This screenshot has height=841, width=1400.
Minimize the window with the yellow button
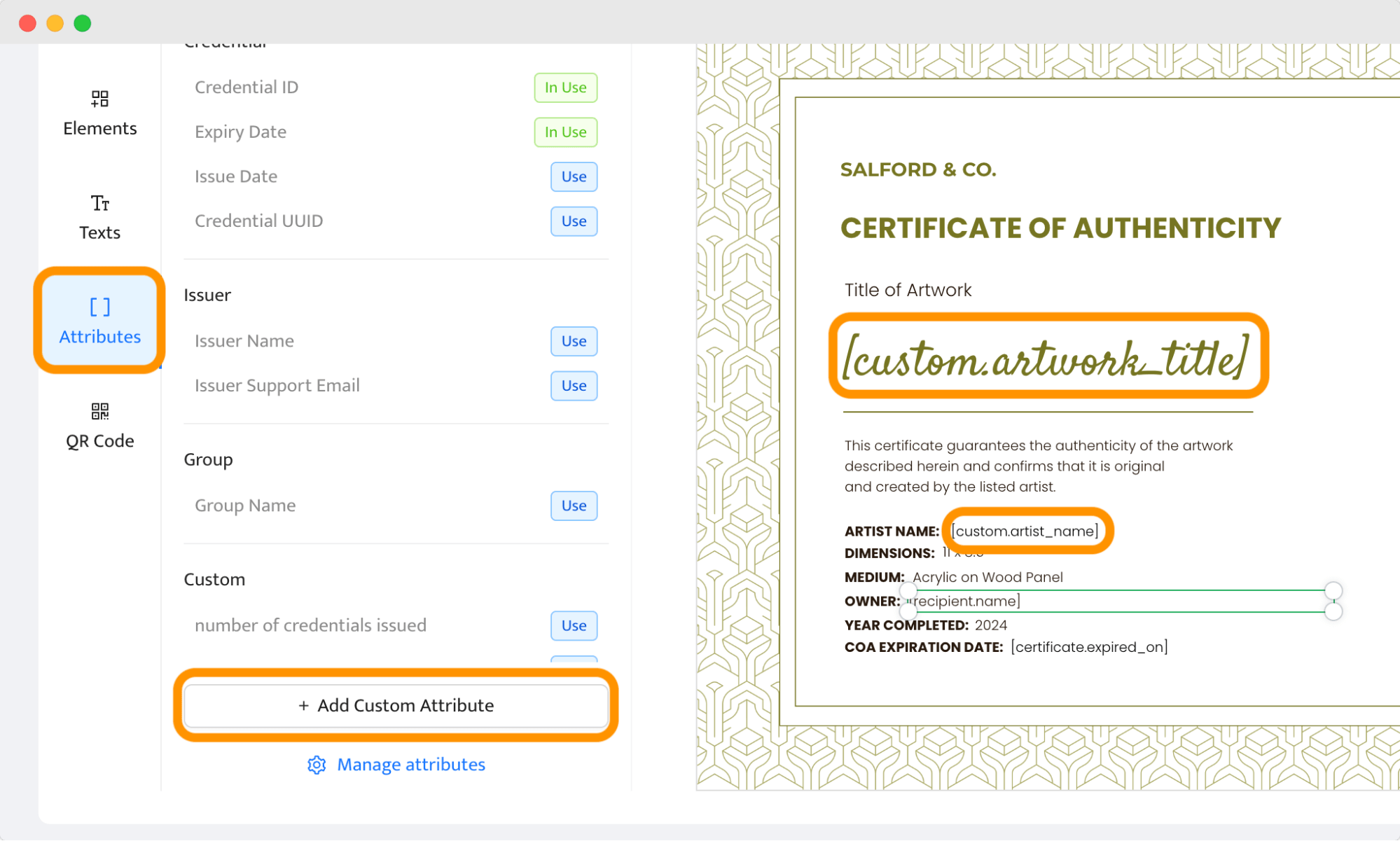[54, 22]
